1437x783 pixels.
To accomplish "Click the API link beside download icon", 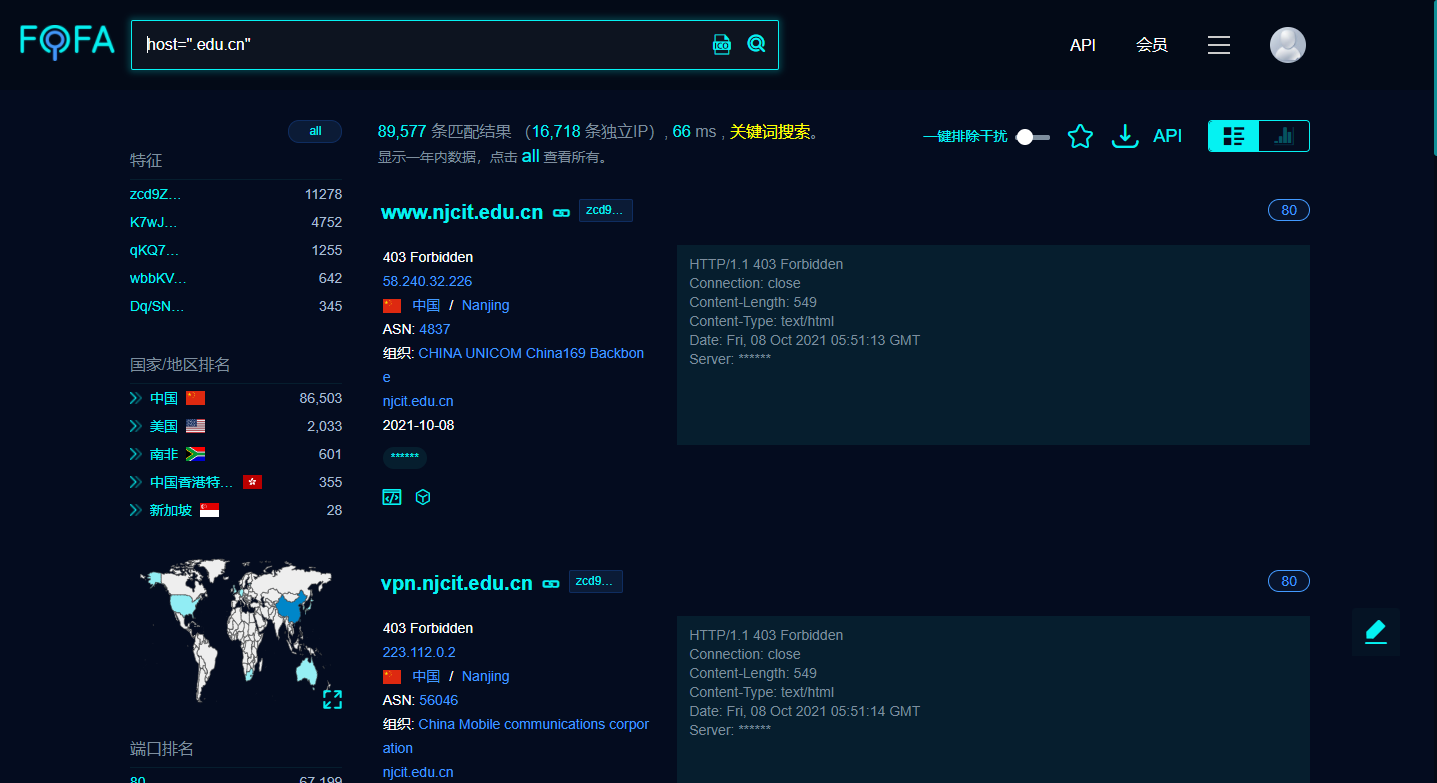I will (x=1167, y=136).
